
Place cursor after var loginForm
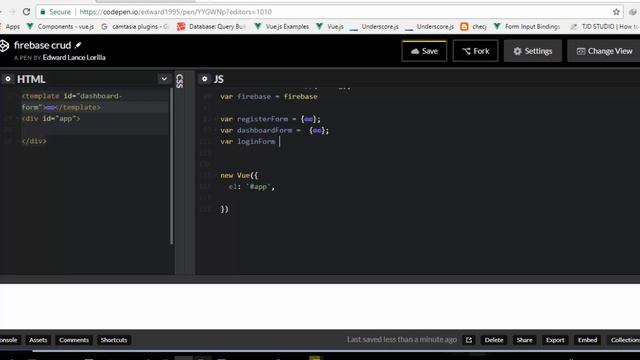click(x=280, y=142)
